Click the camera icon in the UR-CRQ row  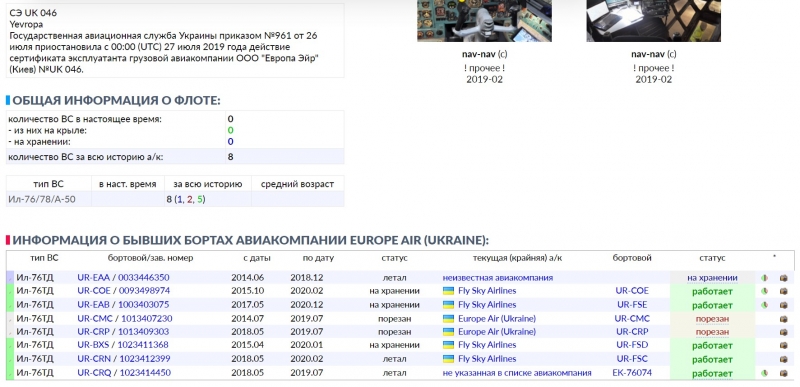tap(783, 373)
